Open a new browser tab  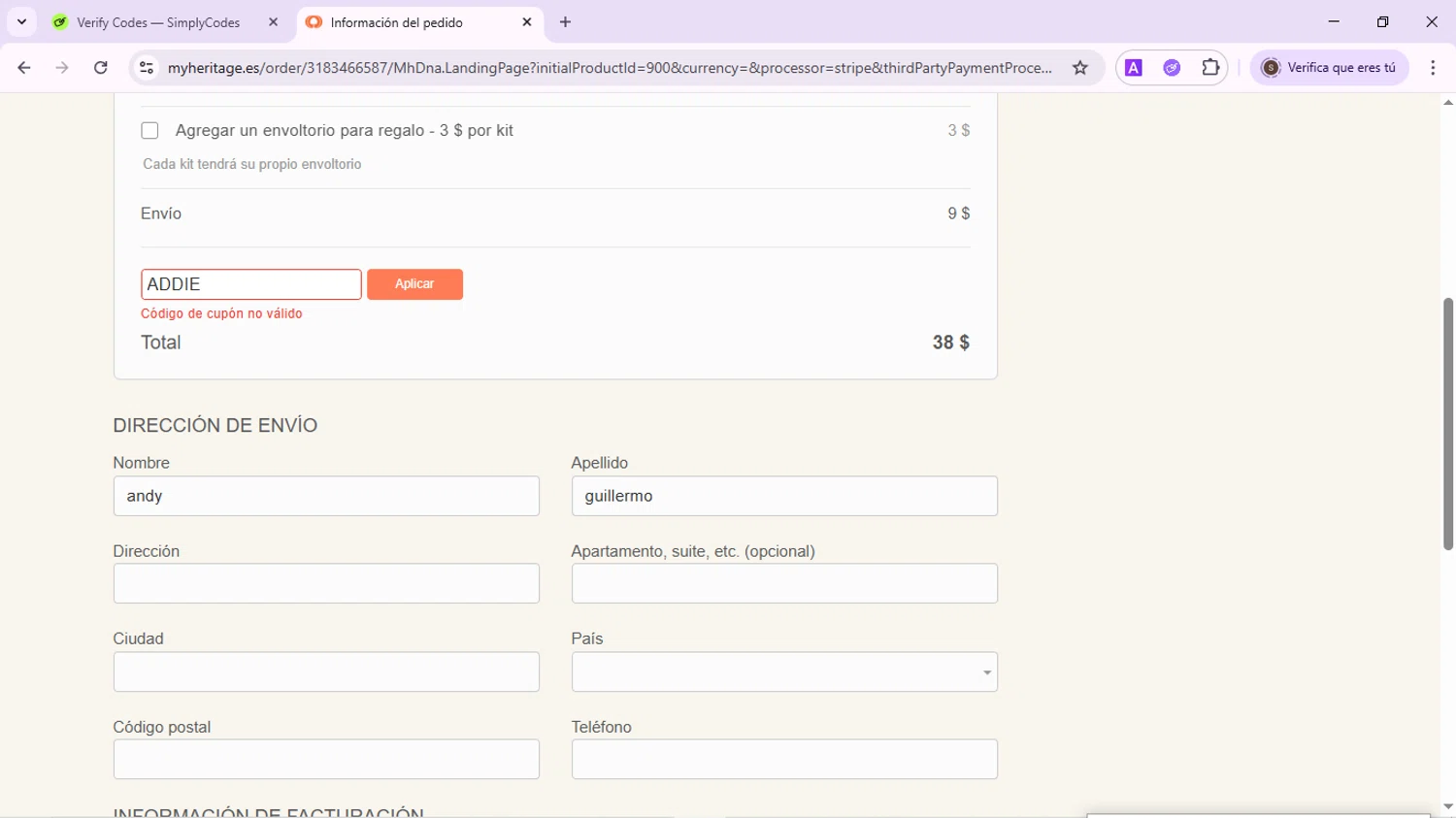566,21
